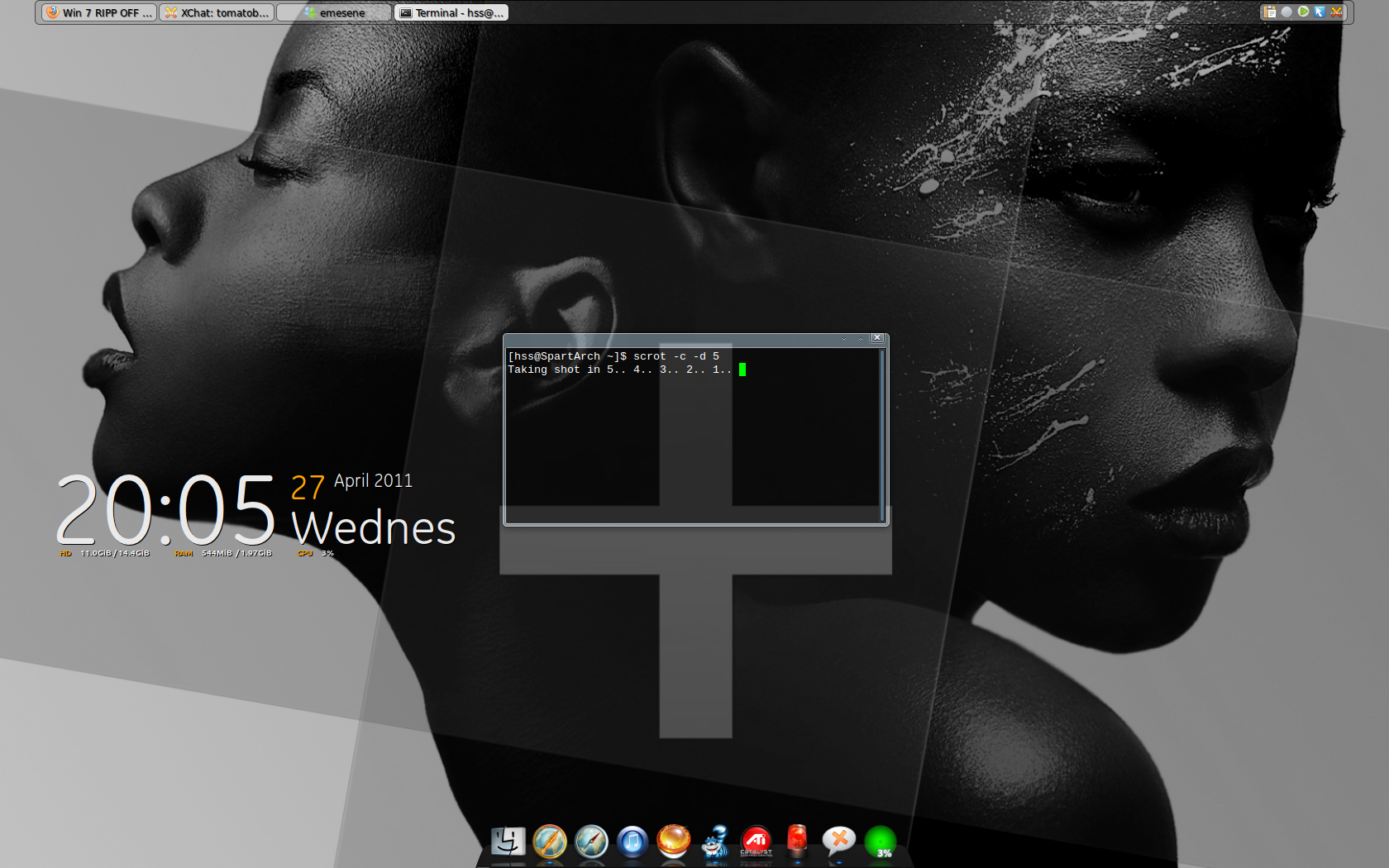Click the 20:05 desktop clock
Screen dimensions: 1389x868
pos(165,510)
